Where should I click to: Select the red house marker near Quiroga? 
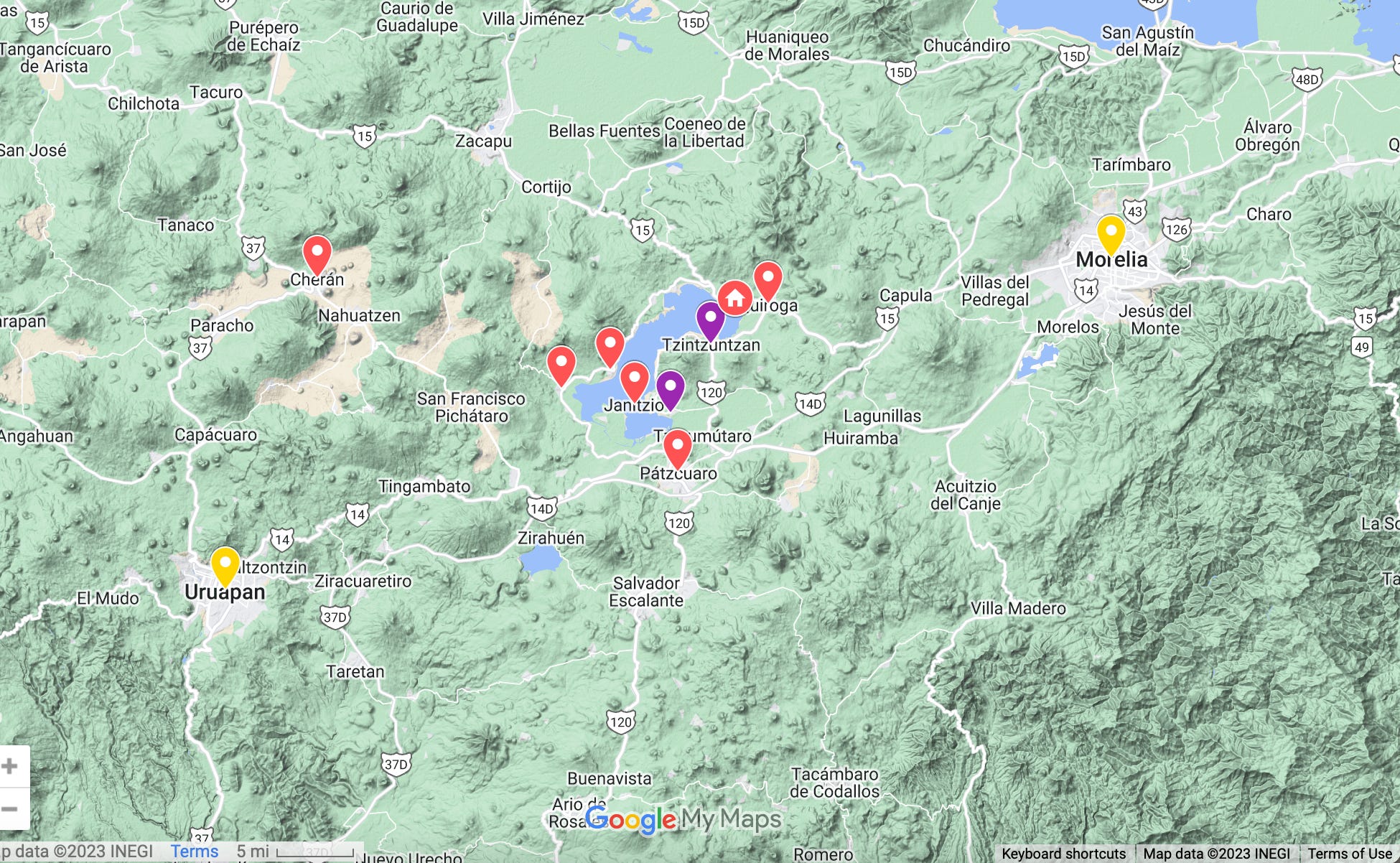click(734, 297)
